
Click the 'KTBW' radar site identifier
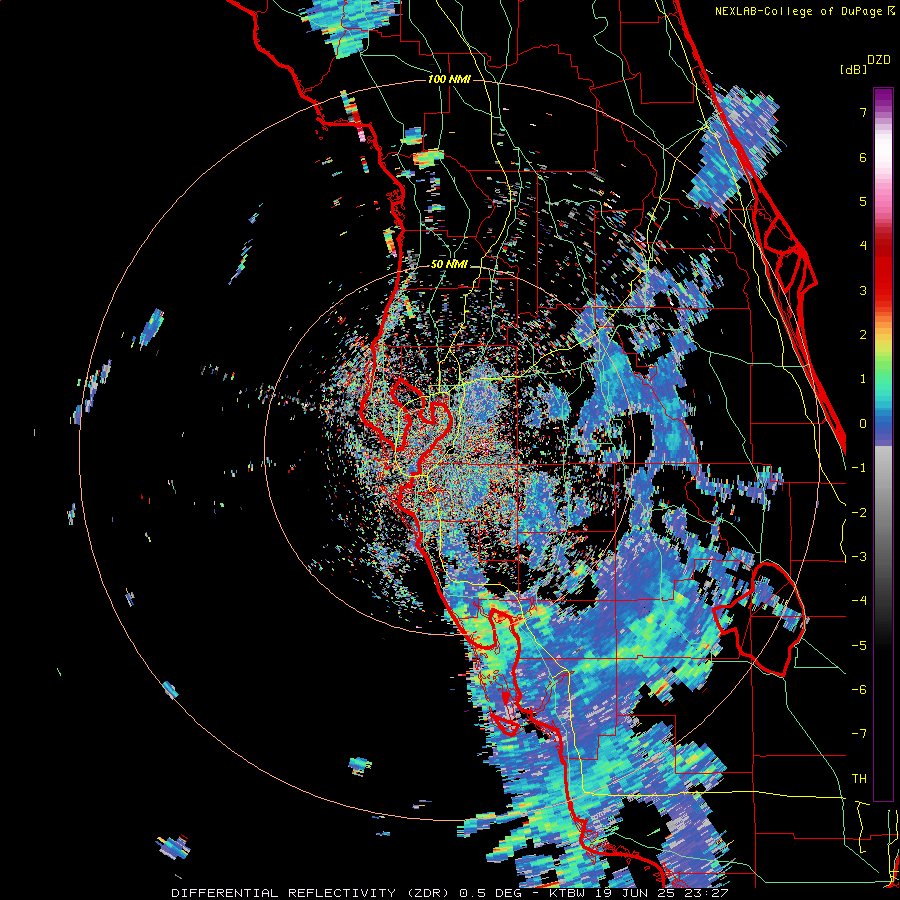(x=569, y=893)
